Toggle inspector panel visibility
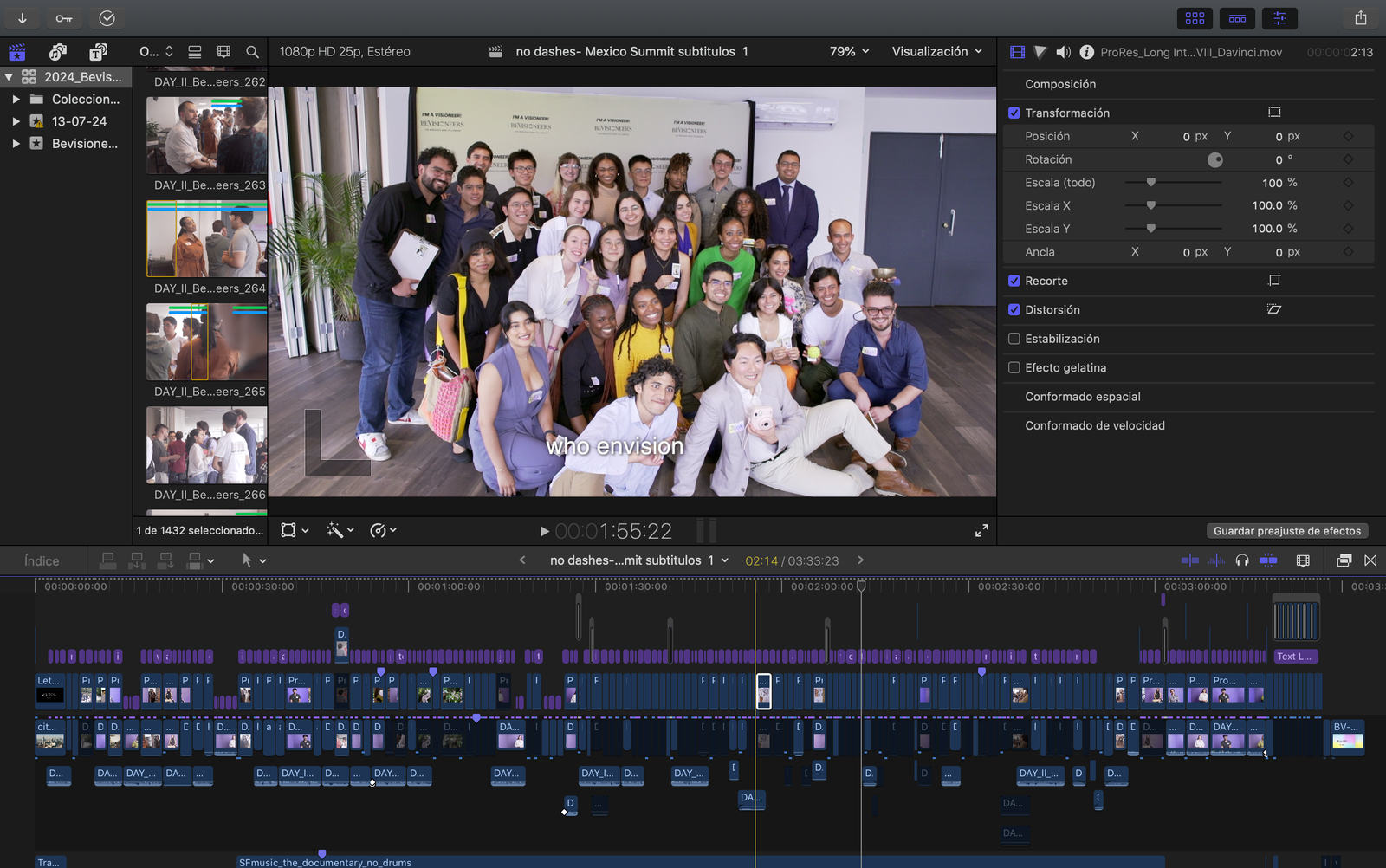This screenshot has height=868, width=1386. pos(1279,18)
